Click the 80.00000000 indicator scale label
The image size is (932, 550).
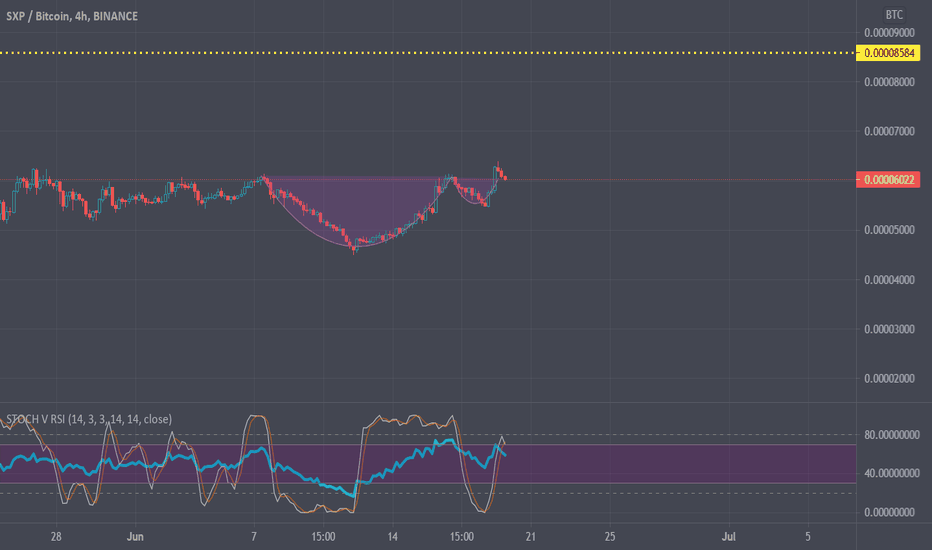tap(892, 435)
